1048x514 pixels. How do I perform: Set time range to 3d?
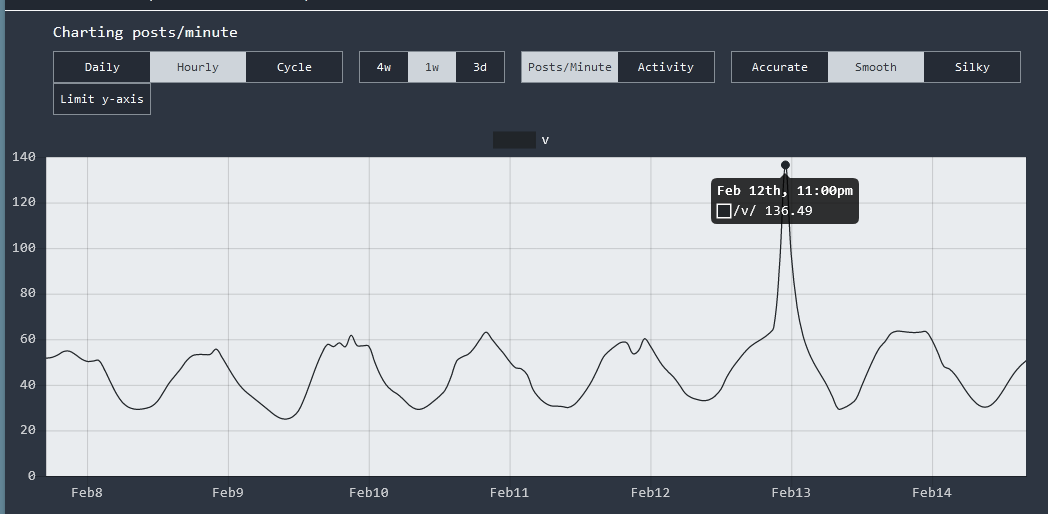click(480, 67)
